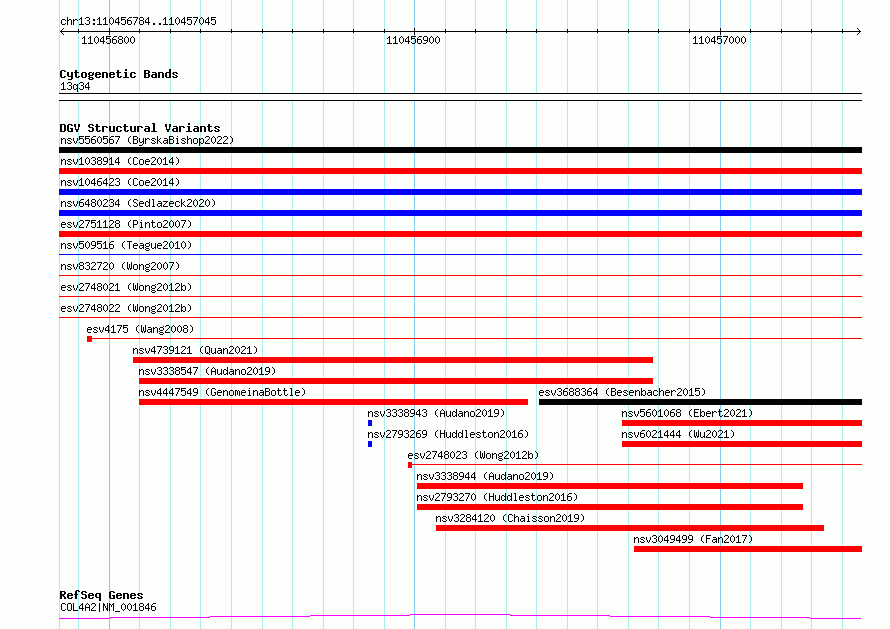Open the nsv1046423 (Coe2014) variant label
The height and width of the screenshot is (629, 890).
pos(120,182)
